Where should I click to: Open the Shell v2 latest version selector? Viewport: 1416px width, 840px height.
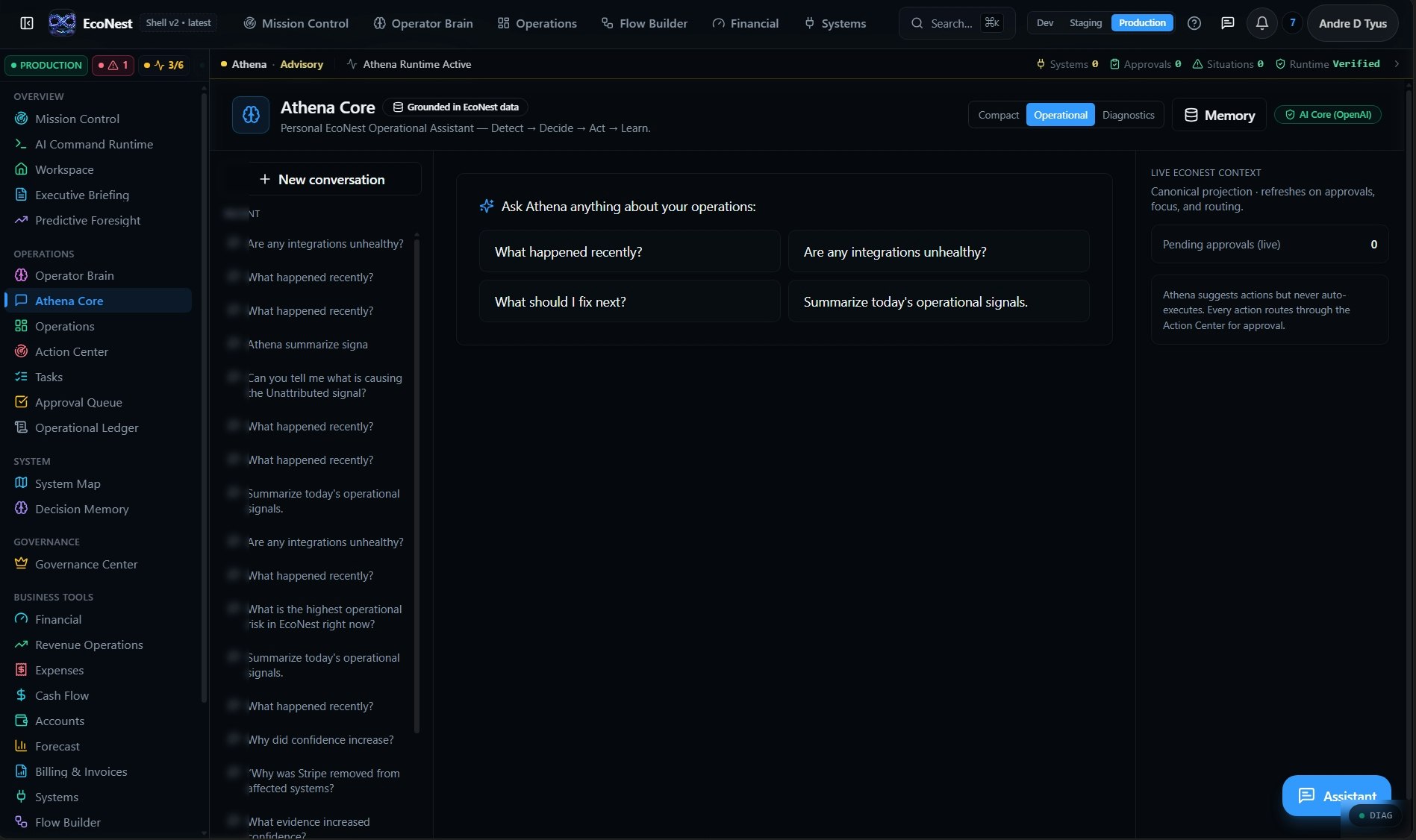(178, 23)
